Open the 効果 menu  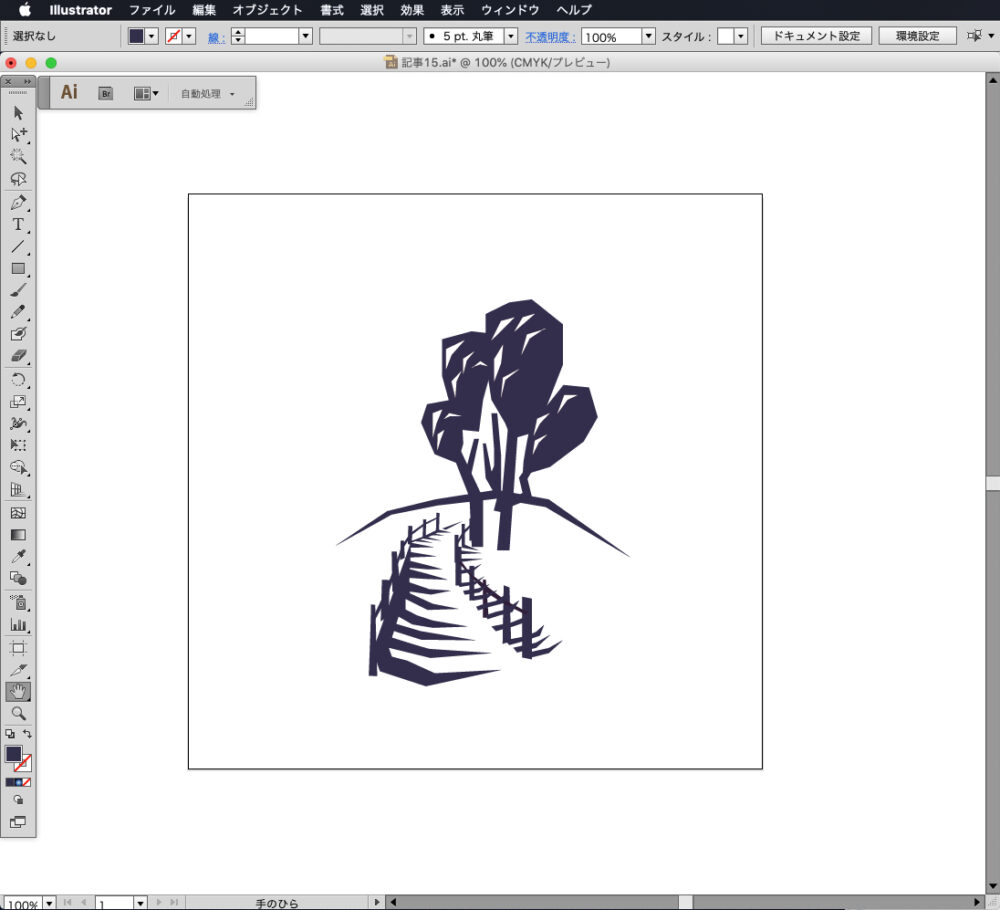412,10
